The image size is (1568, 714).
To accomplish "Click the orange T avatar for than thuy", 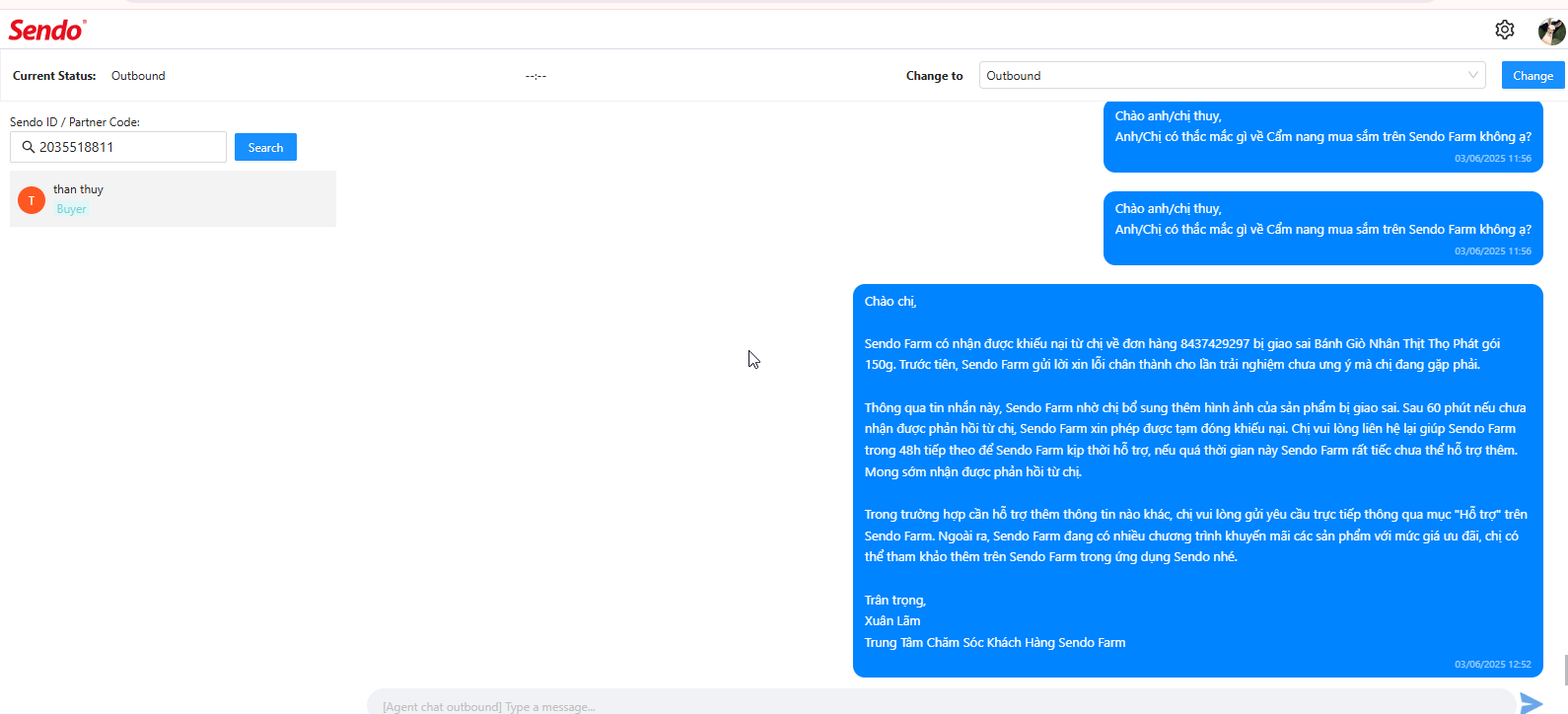I will [32, 200].
